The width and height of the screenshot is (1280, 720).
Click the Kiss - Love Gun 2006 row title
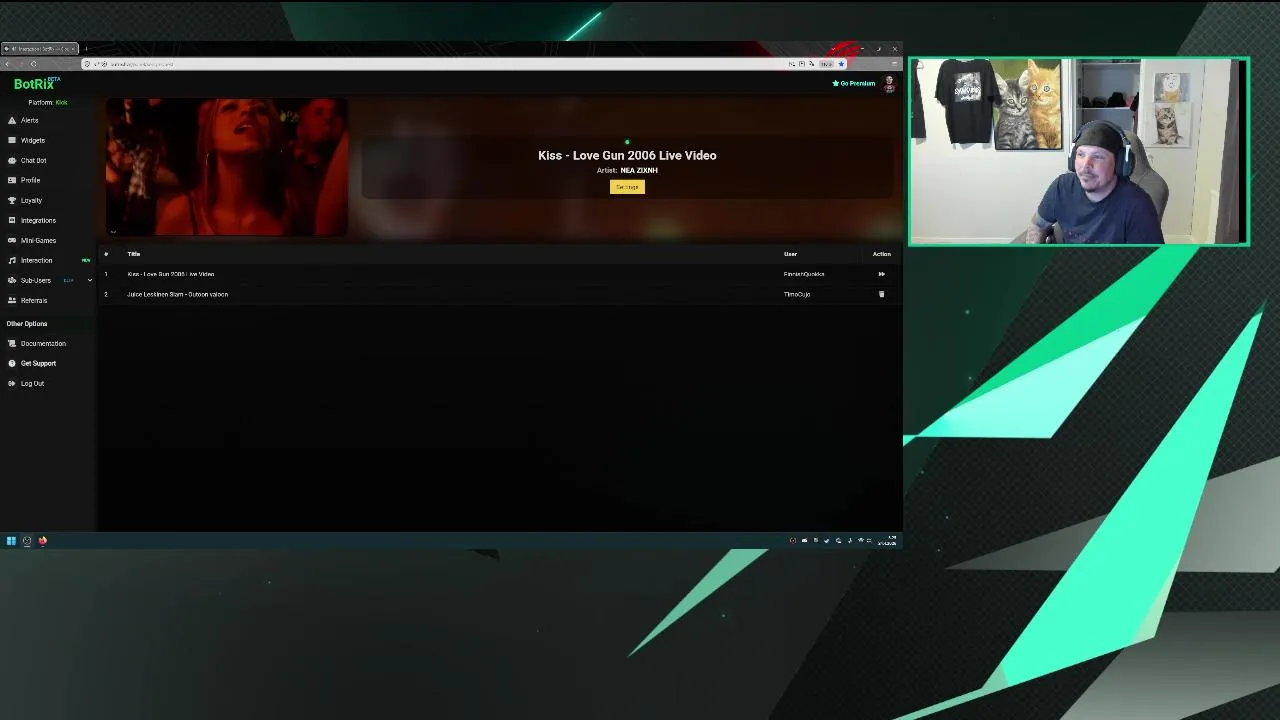tap(170, 274)
